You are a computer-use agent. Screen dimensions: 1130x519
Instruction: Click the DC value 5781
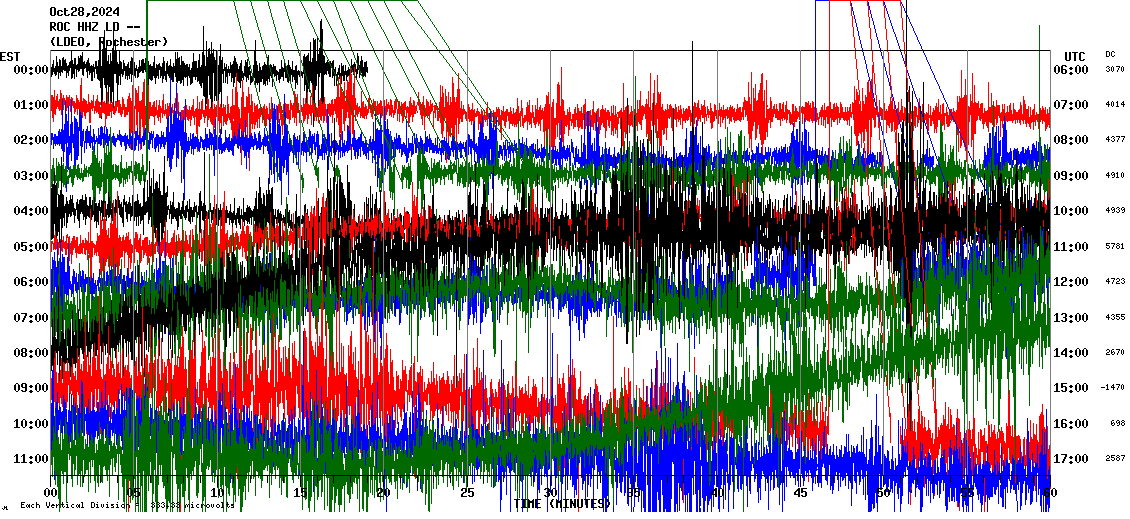point(1115,246)
